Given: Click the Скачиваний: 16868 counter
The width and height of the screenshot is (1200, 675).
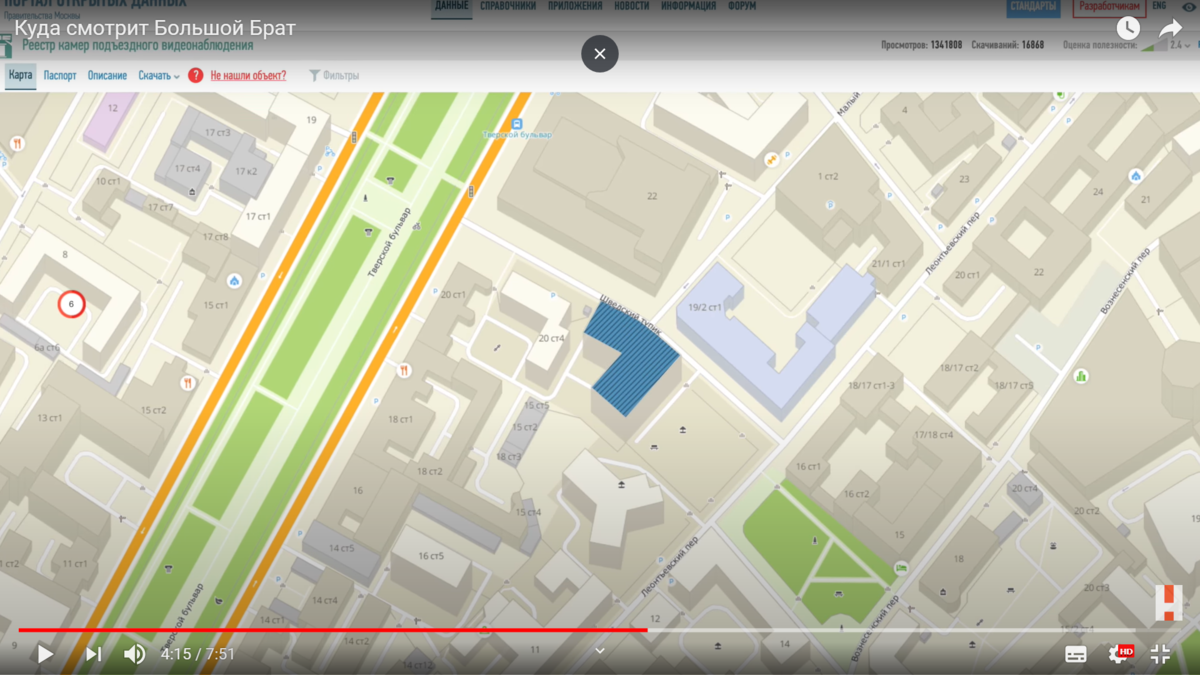Looking at the screenshot, I should click(1007, 45).
